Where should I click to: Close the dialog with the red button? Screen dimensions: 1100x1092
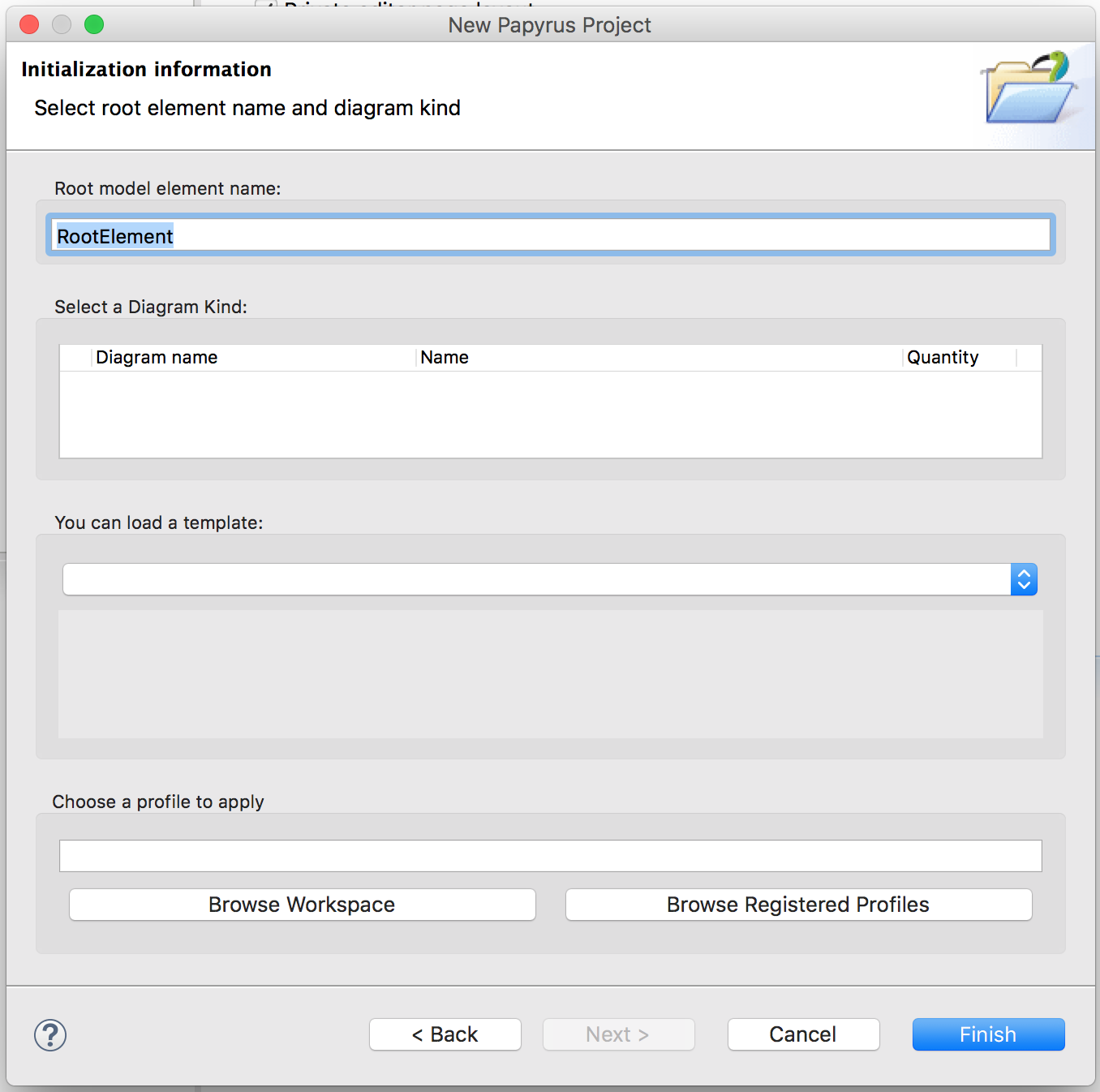(29, 24)
